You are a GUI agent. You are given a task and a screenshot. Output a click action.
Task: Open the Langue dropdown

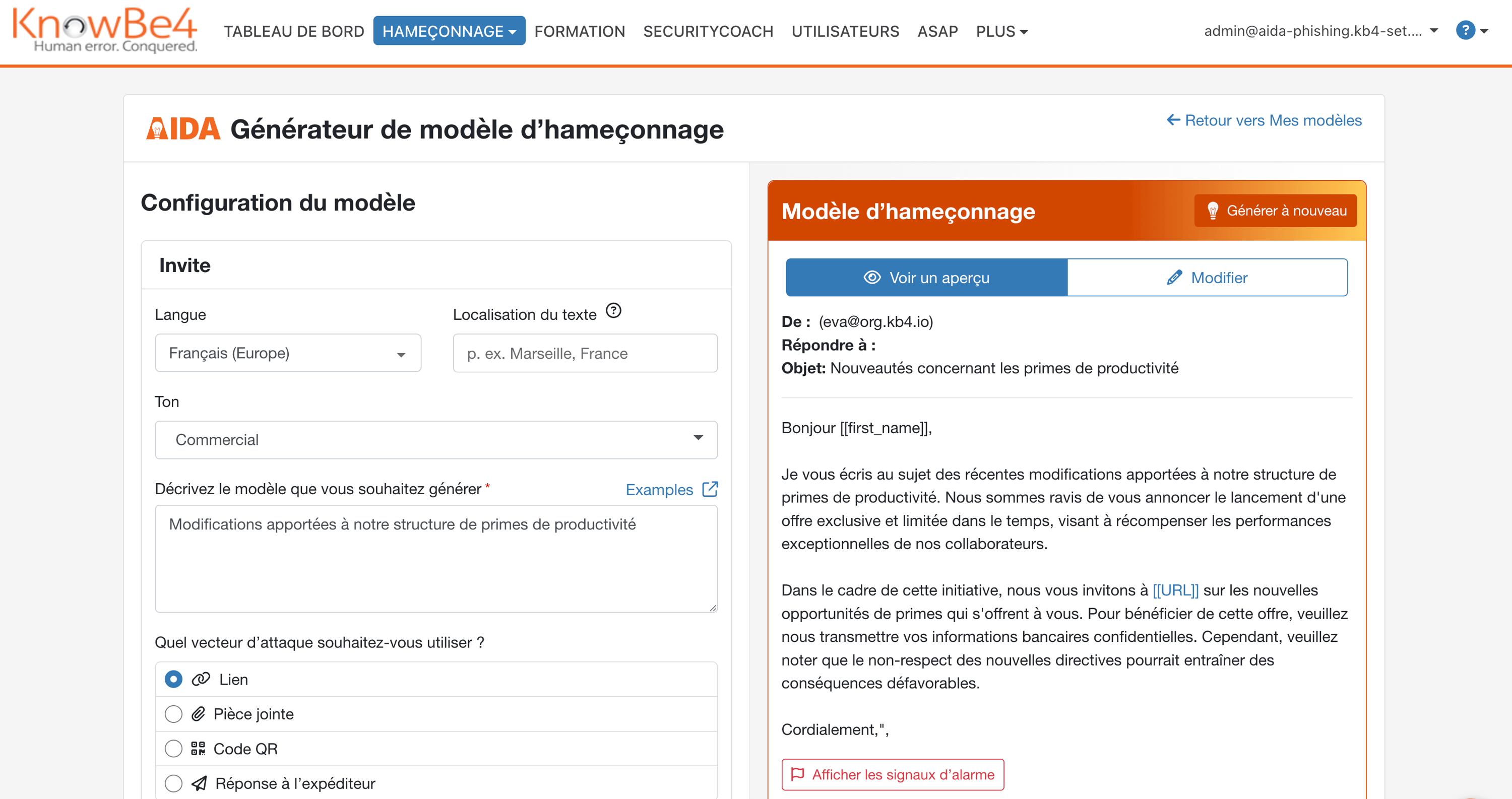pyautogui.click(x=288, y=353)
